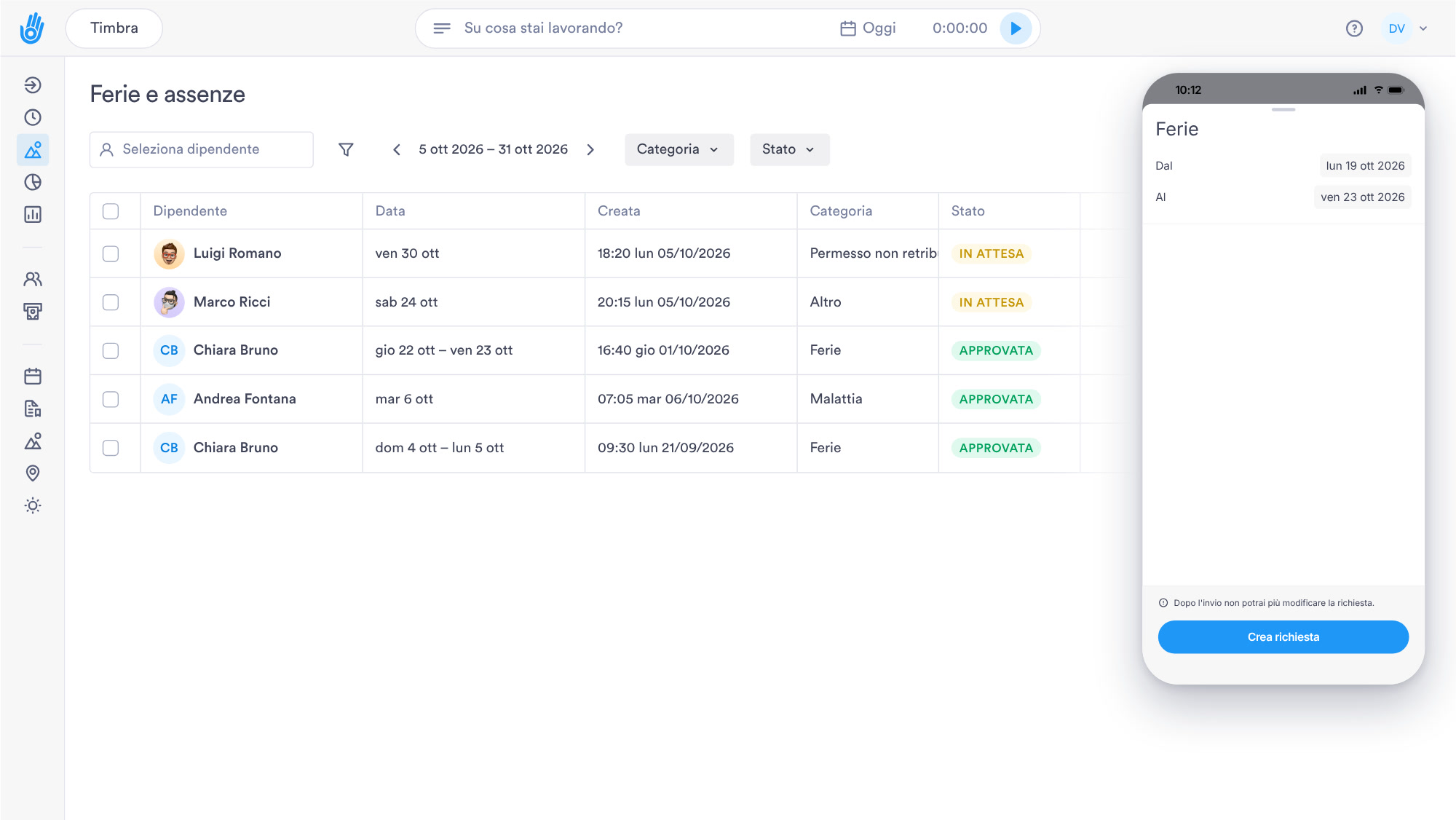Open the kiosk badge sidebar icon

[x=33, y=312]
